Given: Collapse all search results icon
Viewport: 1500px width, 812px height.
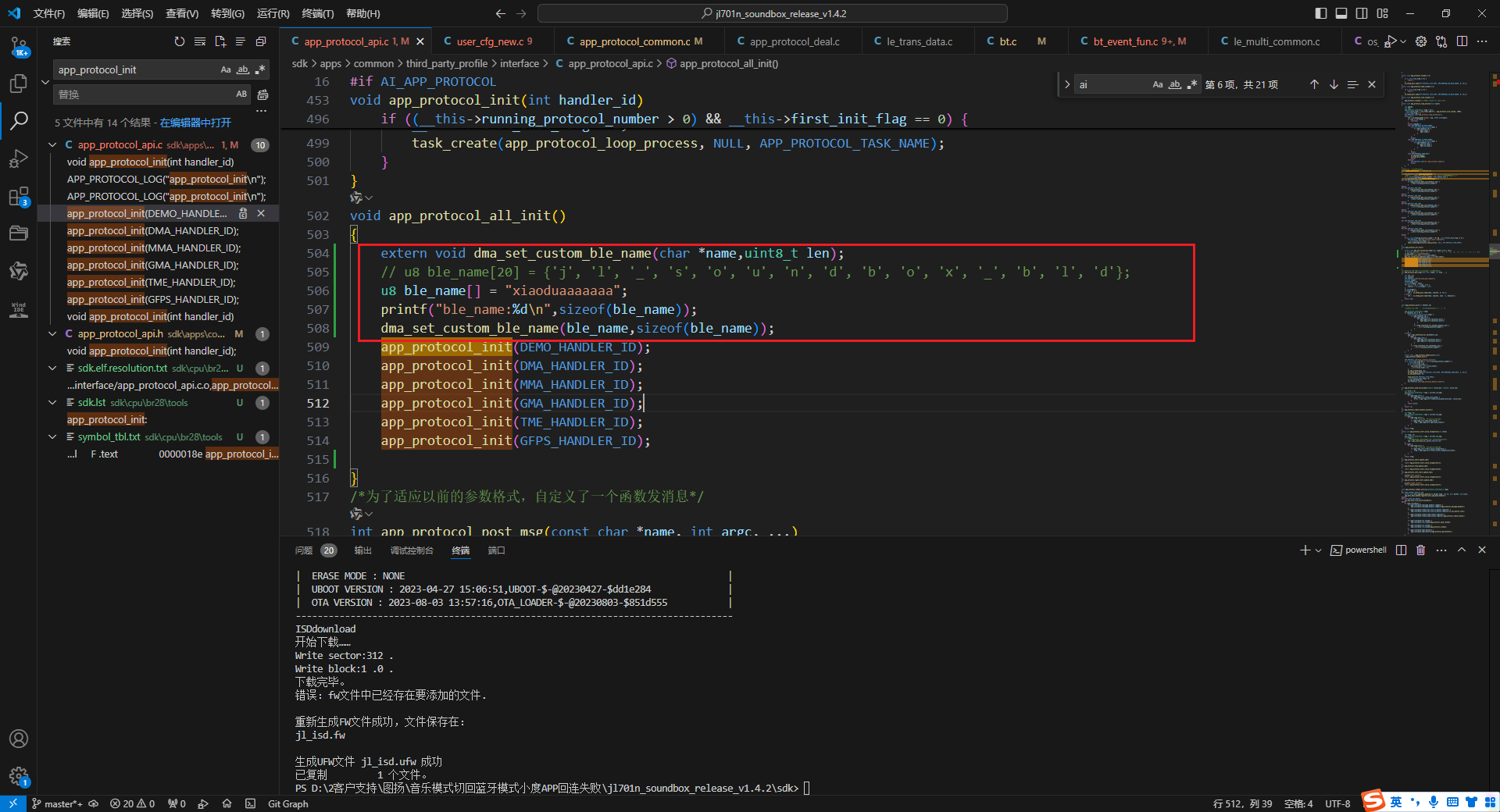Looking at the screenshot, I should 261,41.
